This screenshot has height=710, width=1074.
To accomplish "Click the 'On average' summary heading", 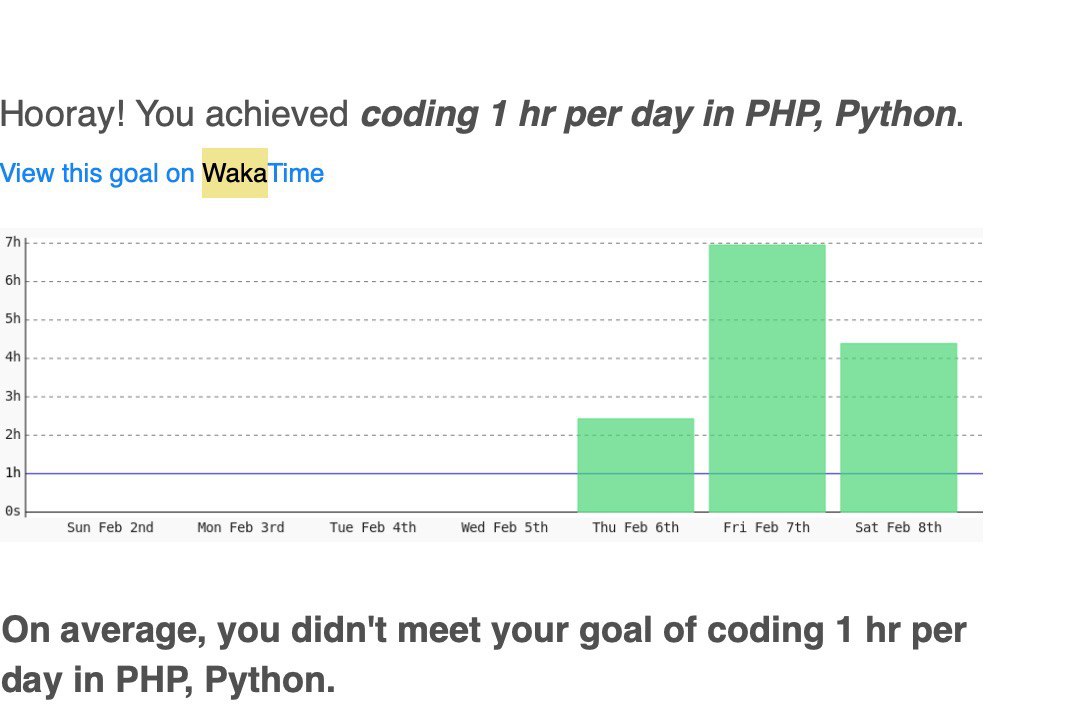I will 484,655.
